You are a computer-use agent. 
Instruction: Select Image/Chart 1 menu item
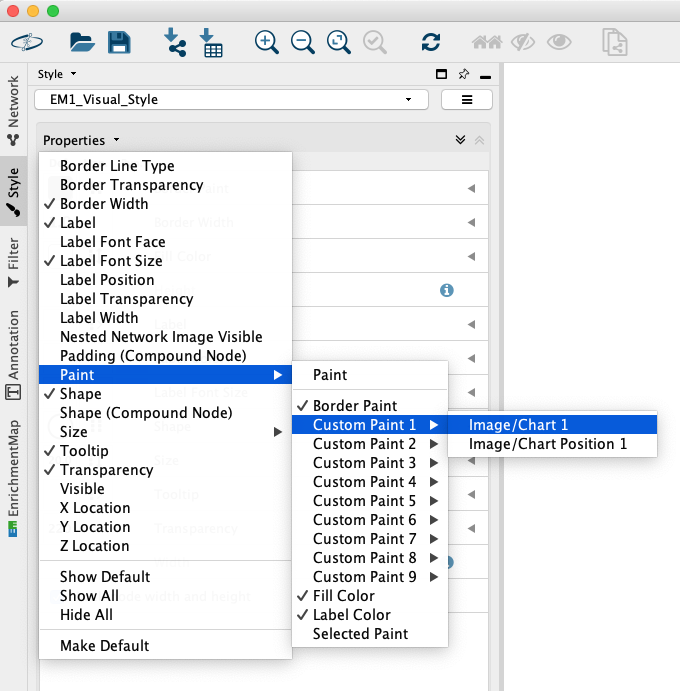pyautogui.click(x=552, y=424)
